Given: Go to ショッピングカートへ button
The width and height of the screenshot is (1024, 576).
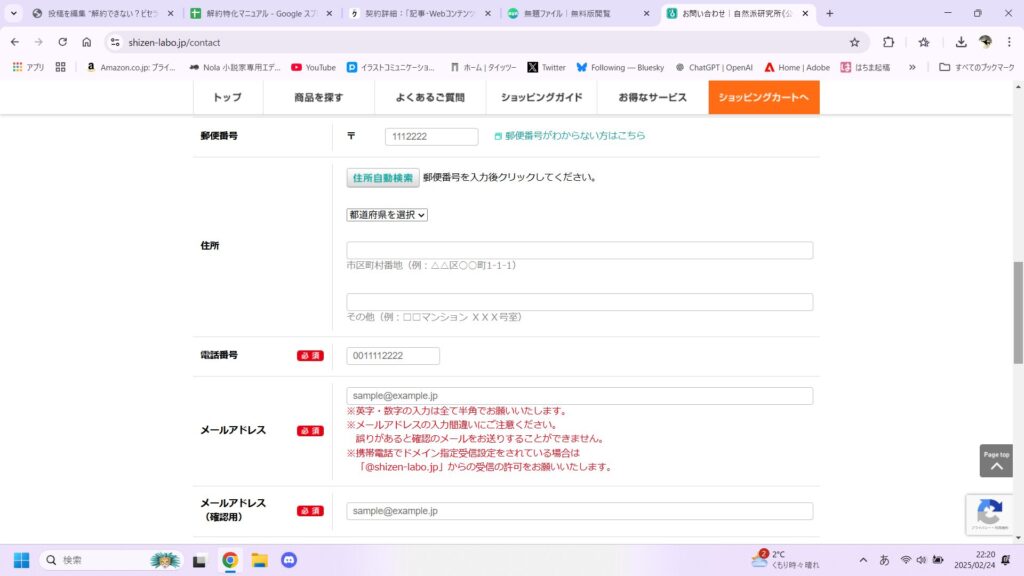Looking at the screenshot, I should click(x=763, y=97).
